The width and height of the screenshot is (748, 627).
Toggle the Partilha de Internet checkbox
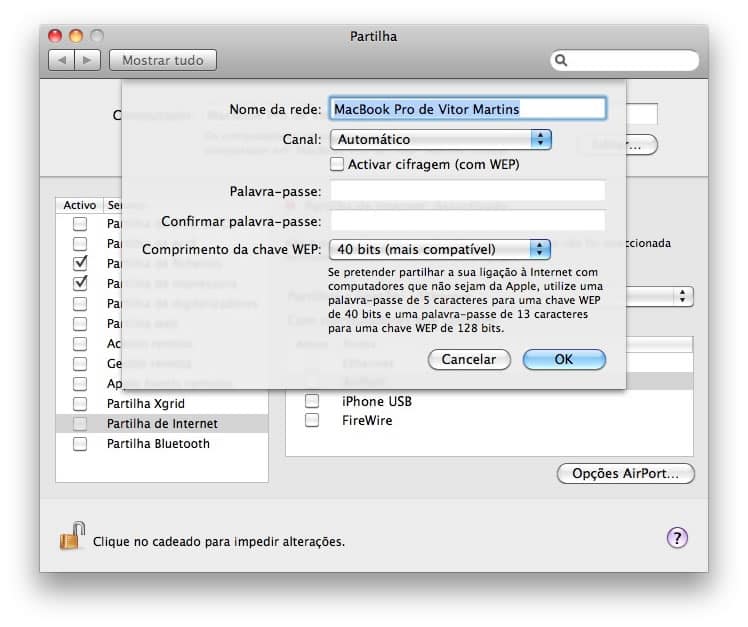point(80,424)
